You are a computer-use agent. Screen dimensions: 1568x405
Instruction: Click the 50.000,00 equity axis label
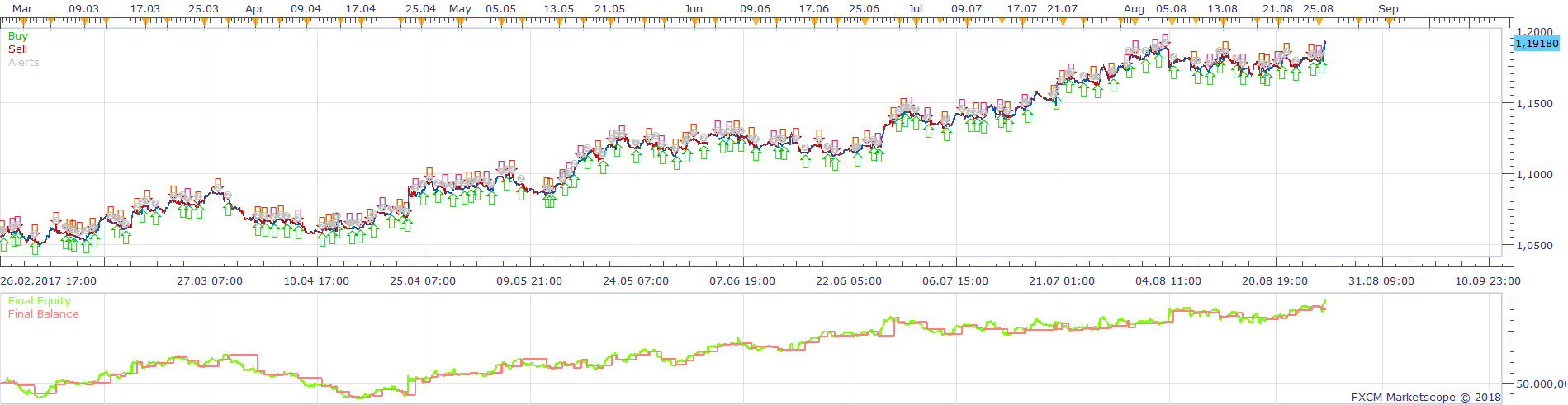tap(1541, 384)
